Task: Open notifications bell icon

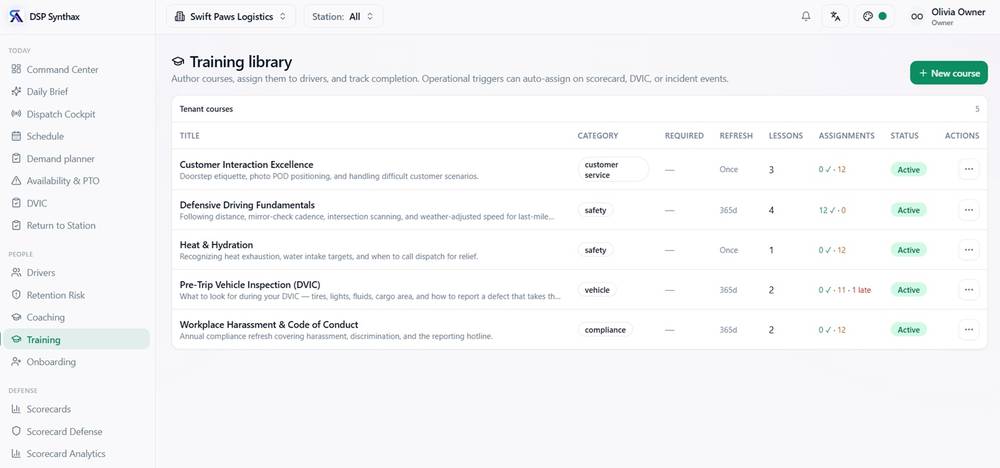Action: (806, 17)
